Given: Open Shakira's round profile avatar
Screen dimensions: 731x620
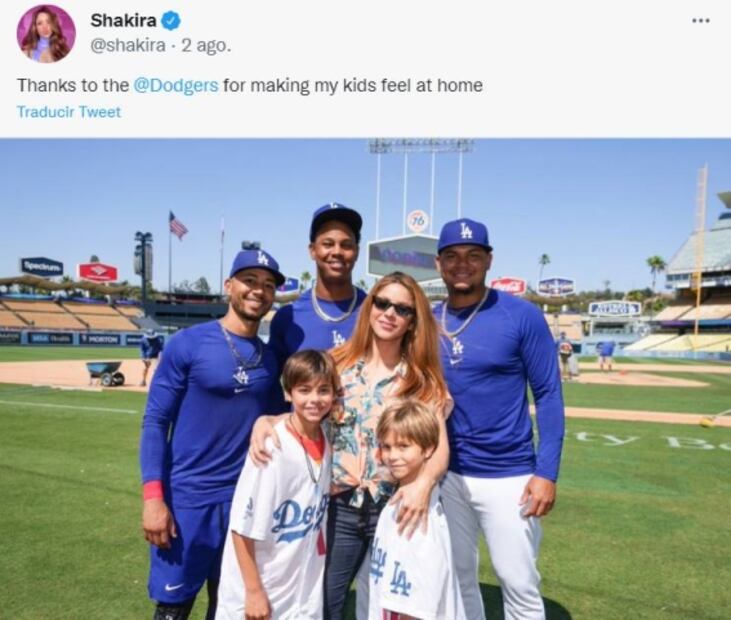Looking at the screenshot, I should click(x=46, y=33).
